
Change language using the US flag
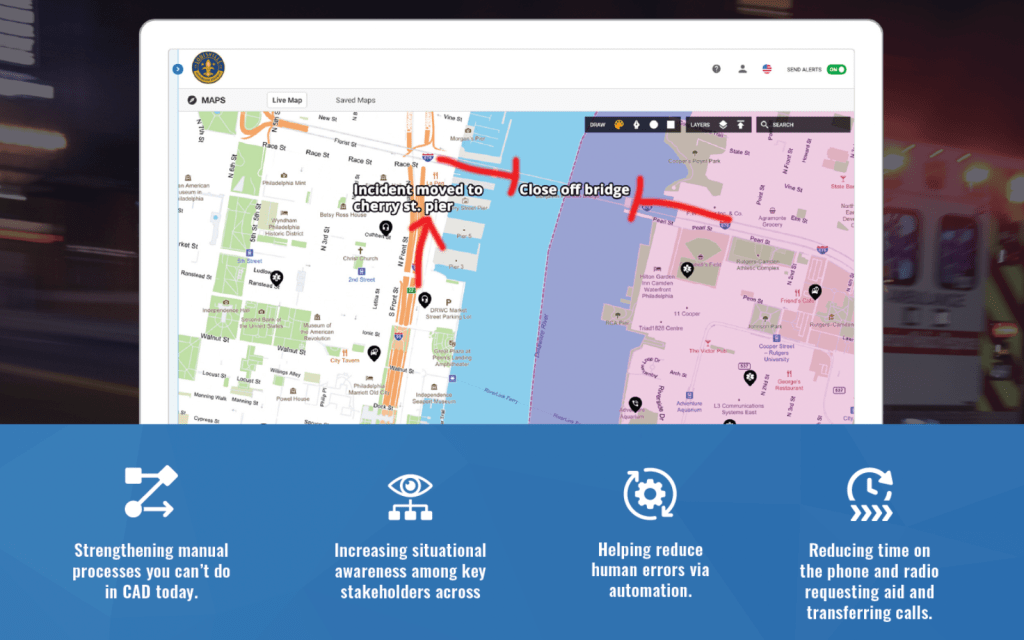(x=767, y=69)
